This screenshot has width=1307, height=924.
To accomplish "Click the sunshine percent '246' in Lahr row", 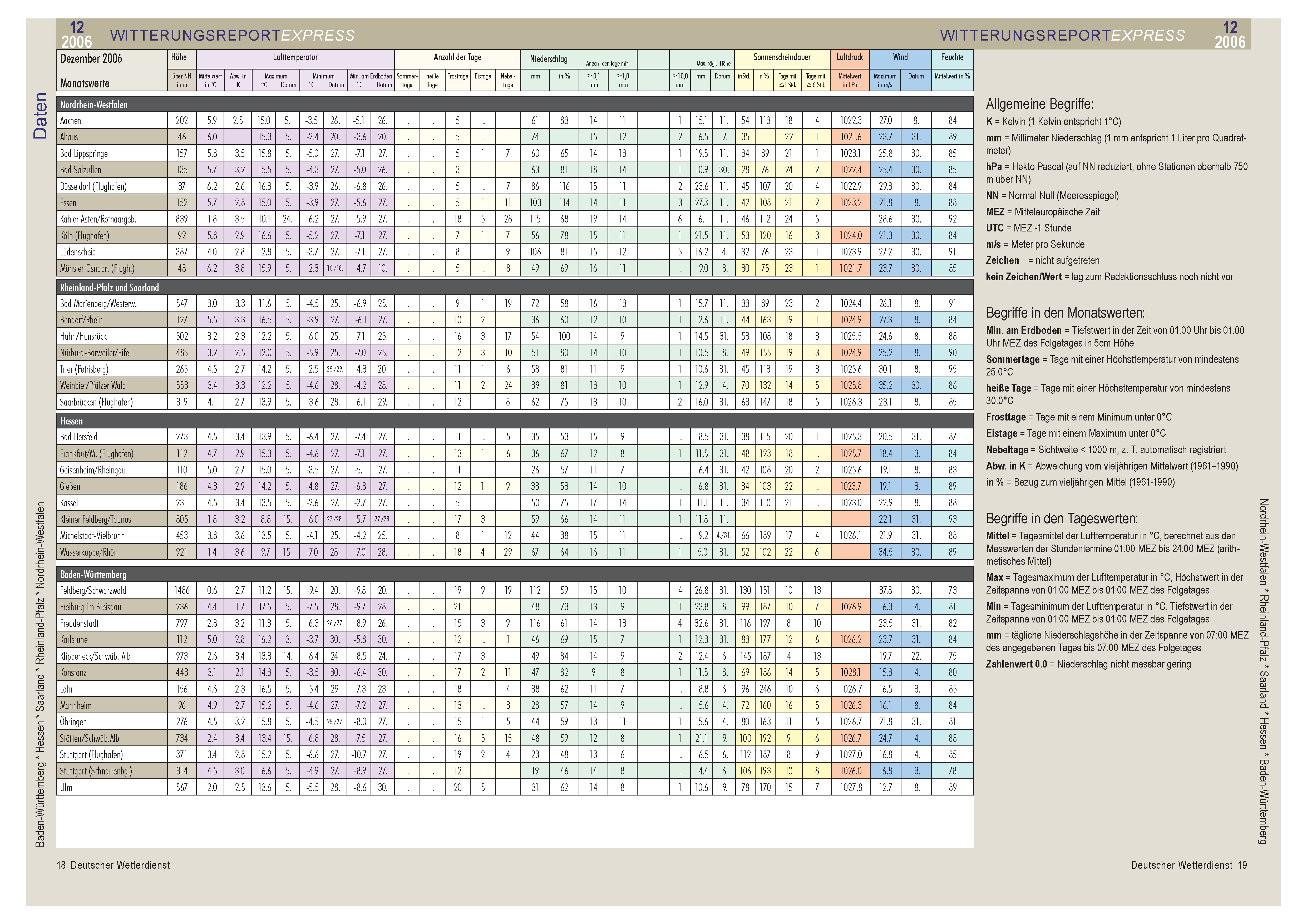I will pos(765,689).
